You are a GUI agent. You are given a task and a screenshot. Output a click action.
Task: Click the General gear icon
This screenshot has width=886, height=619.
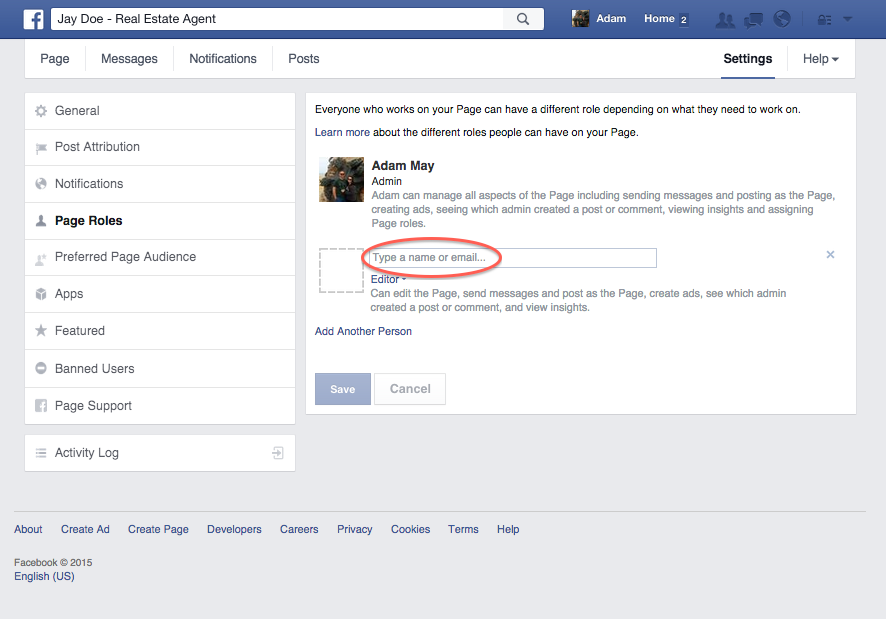(x=41, y=111)
